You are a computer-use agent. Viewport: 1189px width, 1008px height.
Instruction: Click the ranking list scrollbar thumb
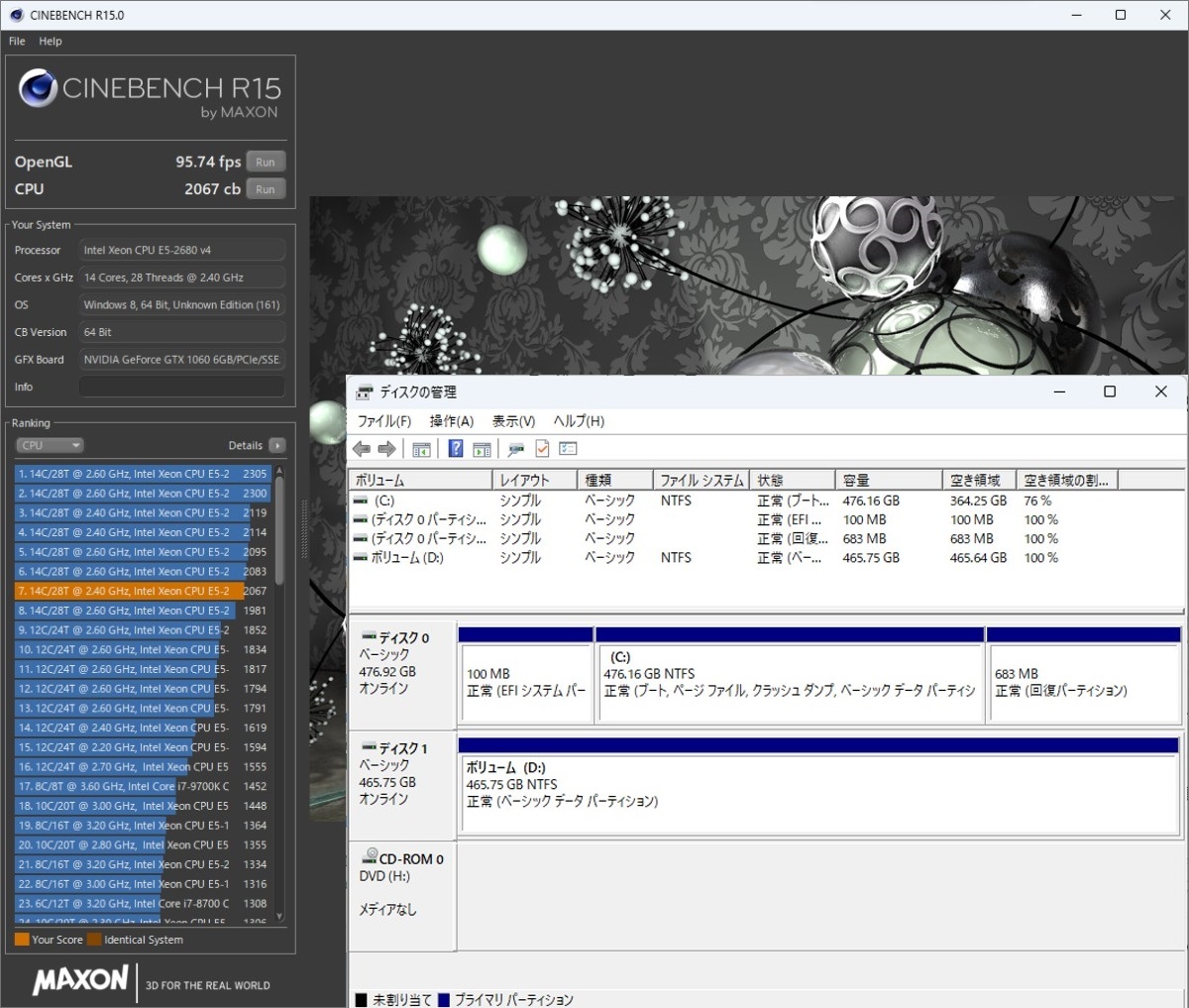coord(279,530)
